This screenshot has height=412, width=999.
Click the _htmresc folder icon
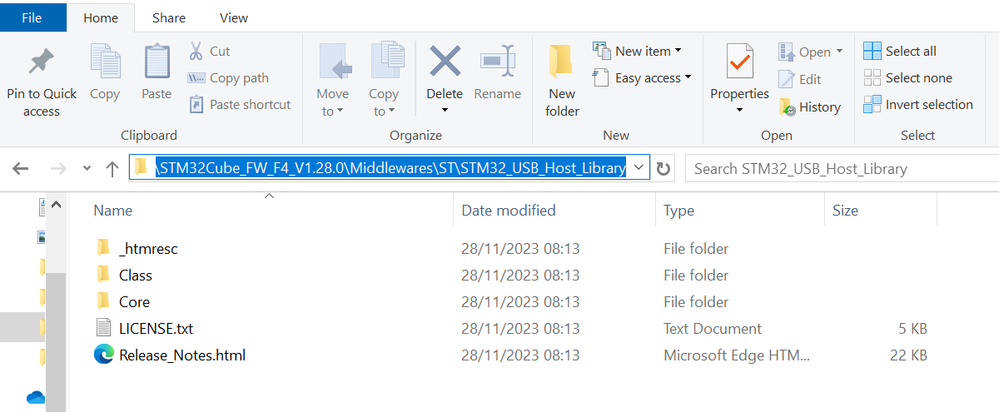[x=103, y=248]
